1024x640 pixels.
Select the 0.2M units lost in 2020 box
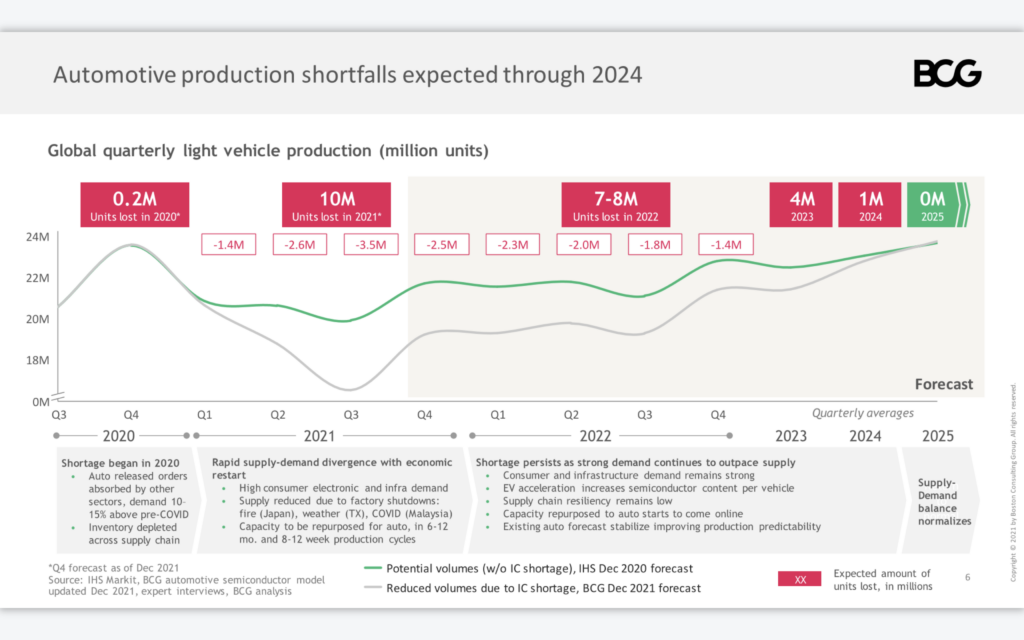135,205
